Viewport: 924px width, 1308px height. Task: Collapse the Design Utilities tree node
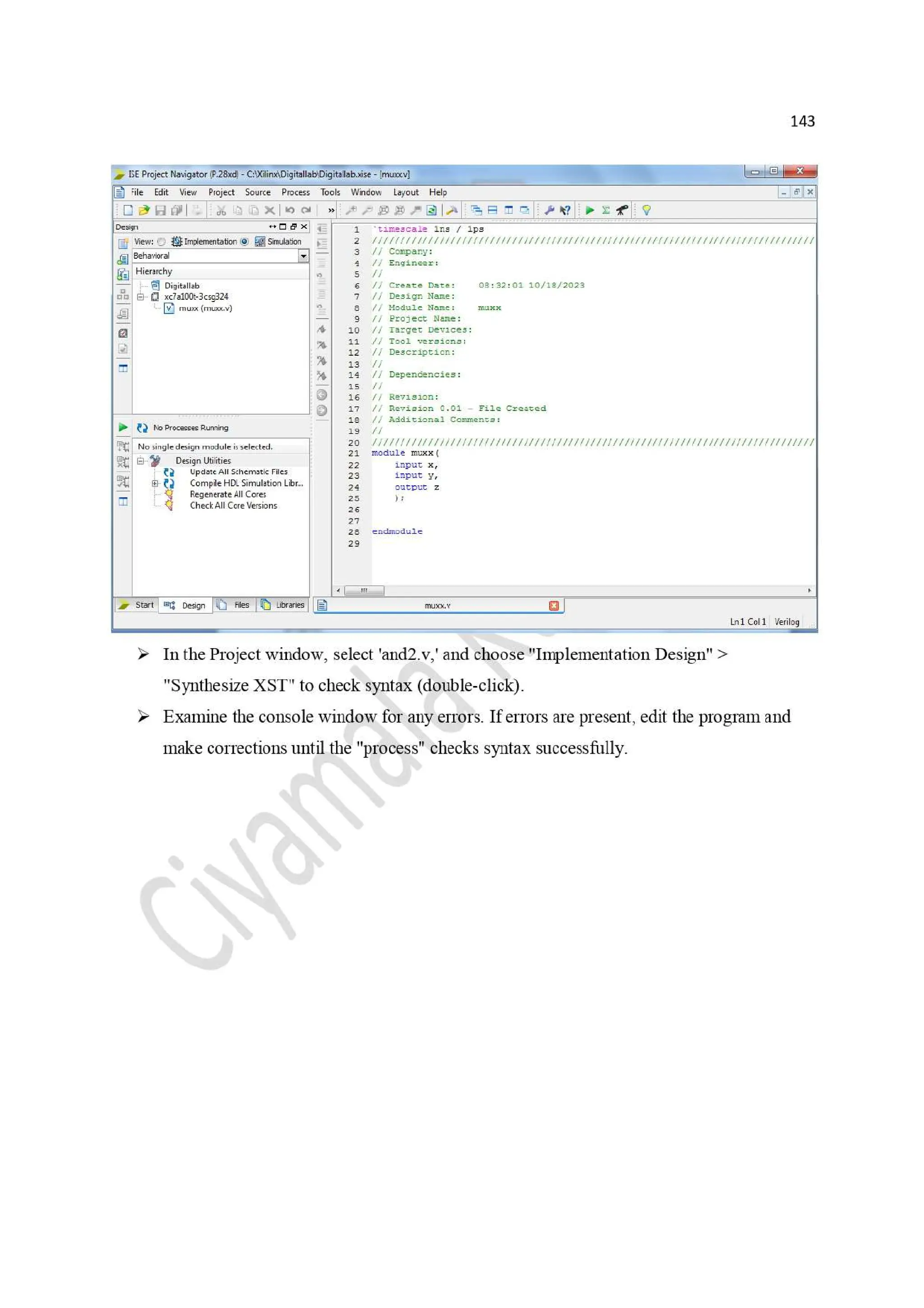141,461
